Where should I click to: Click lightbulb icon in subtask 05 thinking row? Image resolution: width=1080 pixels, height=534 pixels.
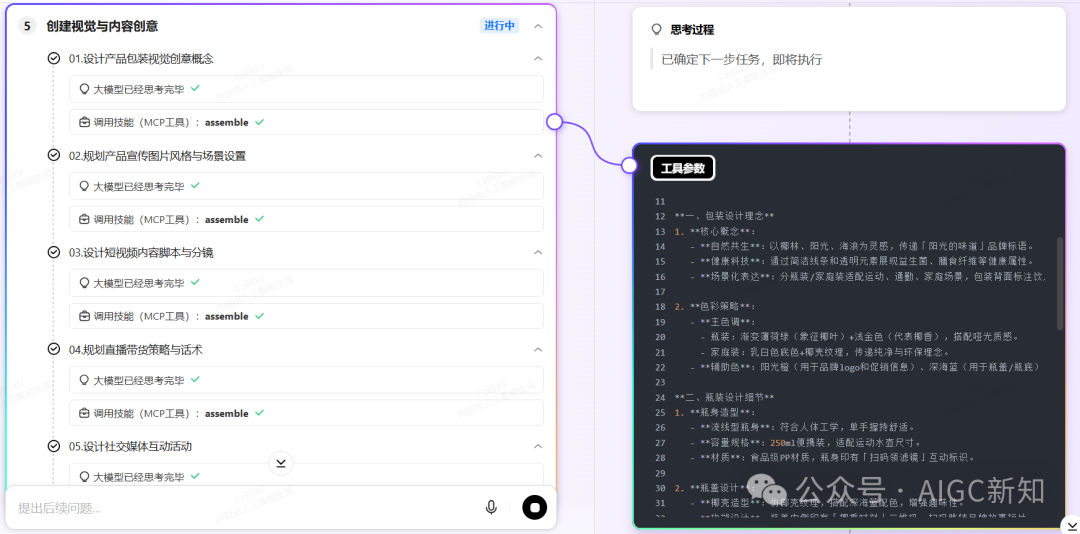point(85,476)
